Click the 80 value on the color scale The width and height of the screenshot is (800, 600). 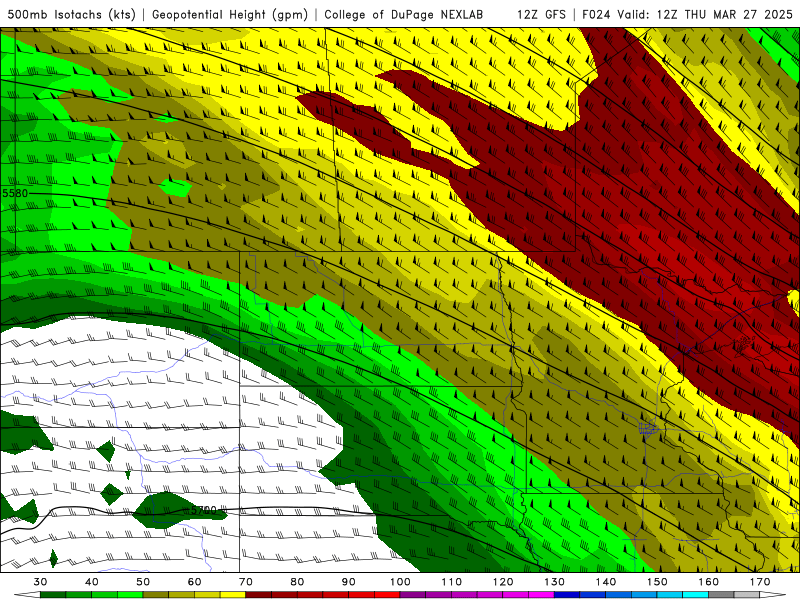coord(297,582)
